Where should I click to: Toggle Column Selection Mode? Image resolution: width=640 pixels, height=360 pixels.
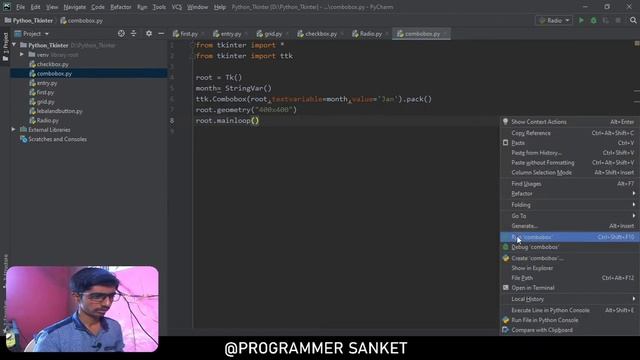(570, 172)
